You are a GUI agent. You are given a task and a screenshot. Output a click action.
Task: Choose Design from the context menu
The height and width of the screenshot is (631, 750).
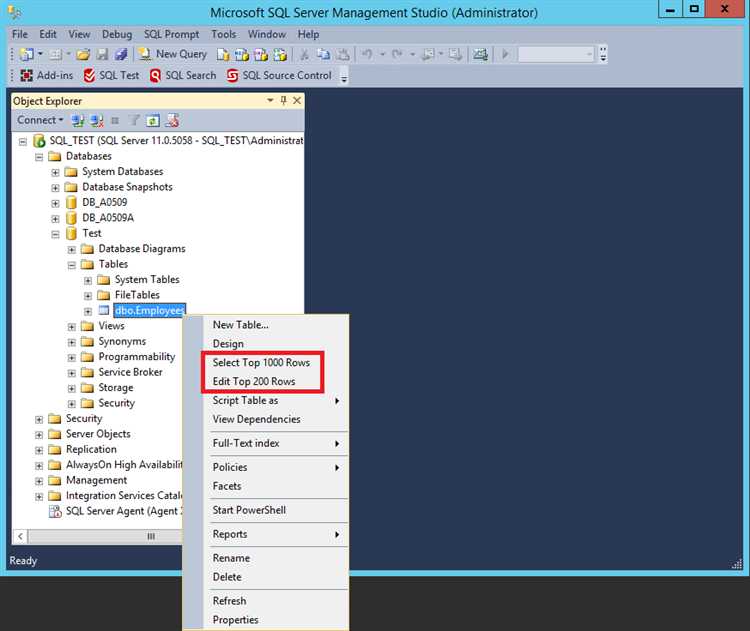click(x=228, y=343)
